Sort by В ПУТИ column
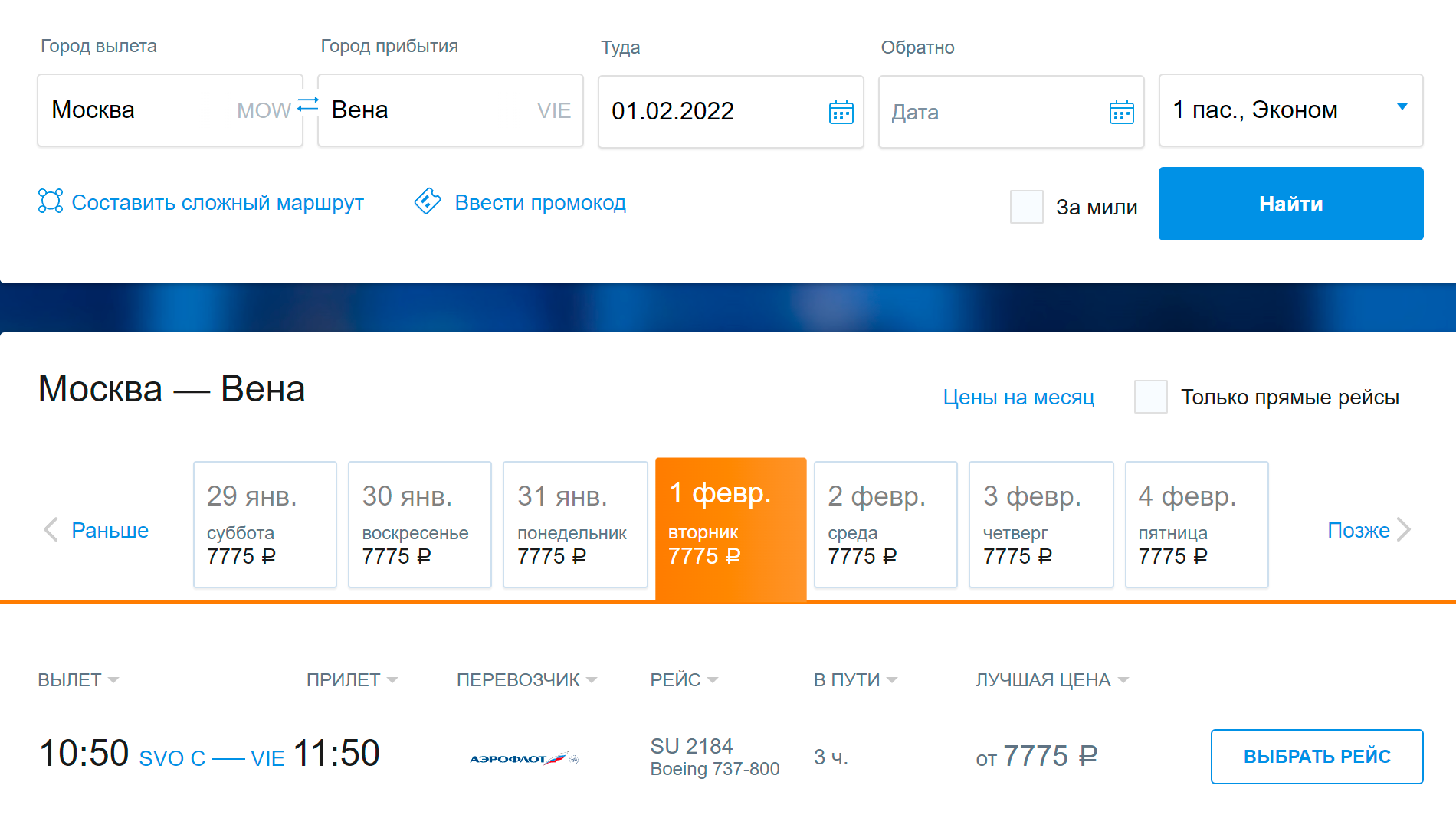The image size is (1456, 818). tap(855, 680)
